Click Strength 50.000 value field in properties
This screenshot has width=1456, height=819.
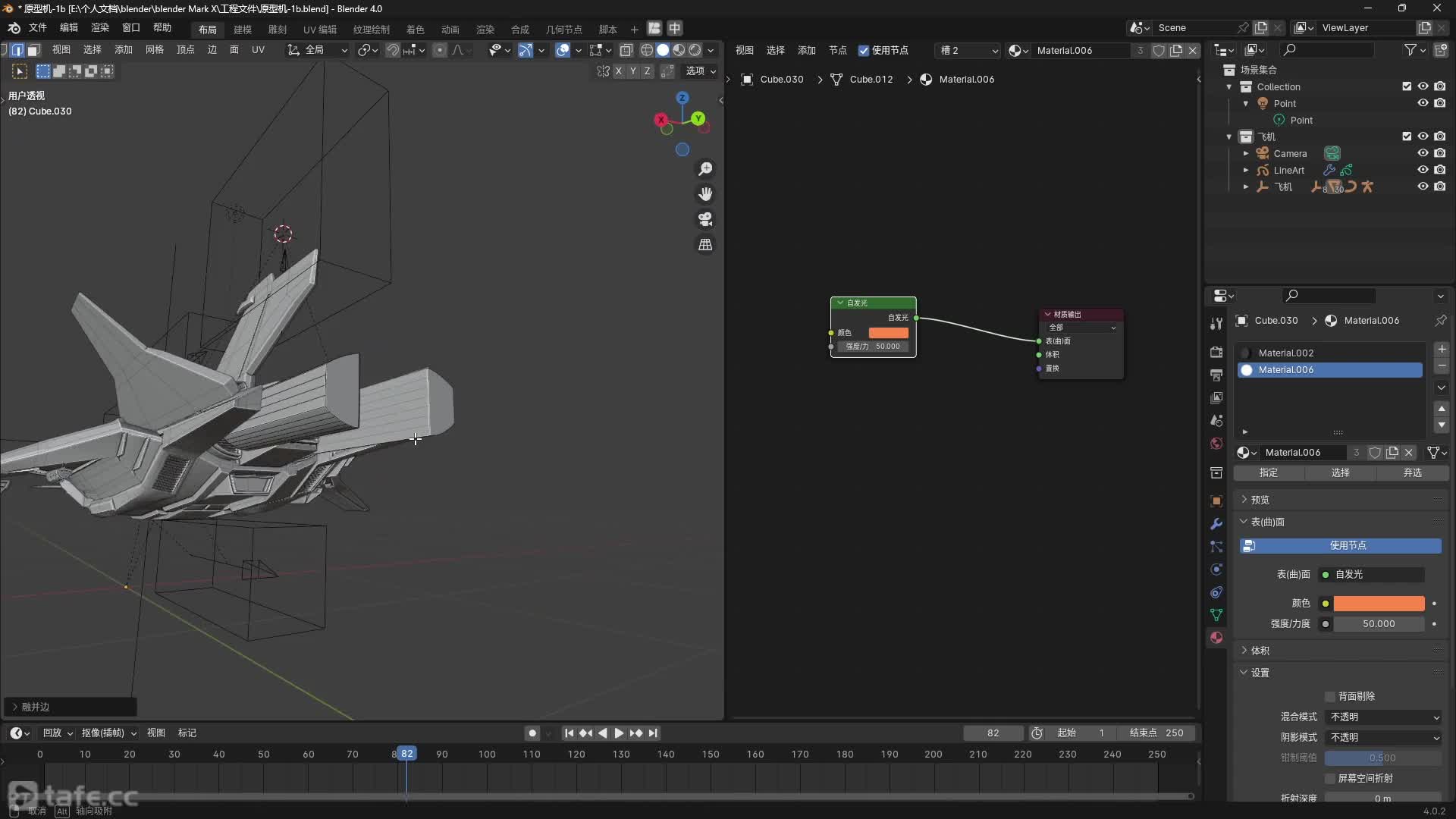pos(1379,624)
